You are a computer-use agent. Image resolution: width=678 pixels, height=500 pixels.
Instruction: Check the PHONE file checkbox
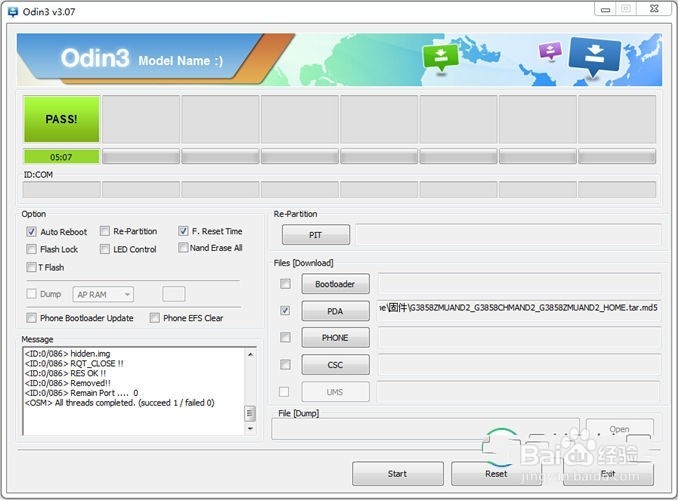coord(285,337)
